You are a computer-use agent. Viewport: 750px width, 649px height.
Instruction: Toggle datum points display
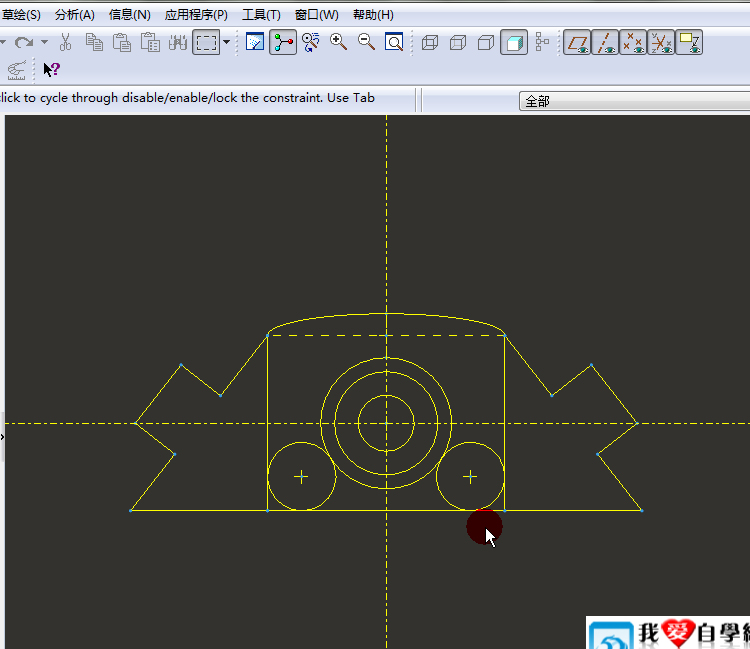[633, 43]
